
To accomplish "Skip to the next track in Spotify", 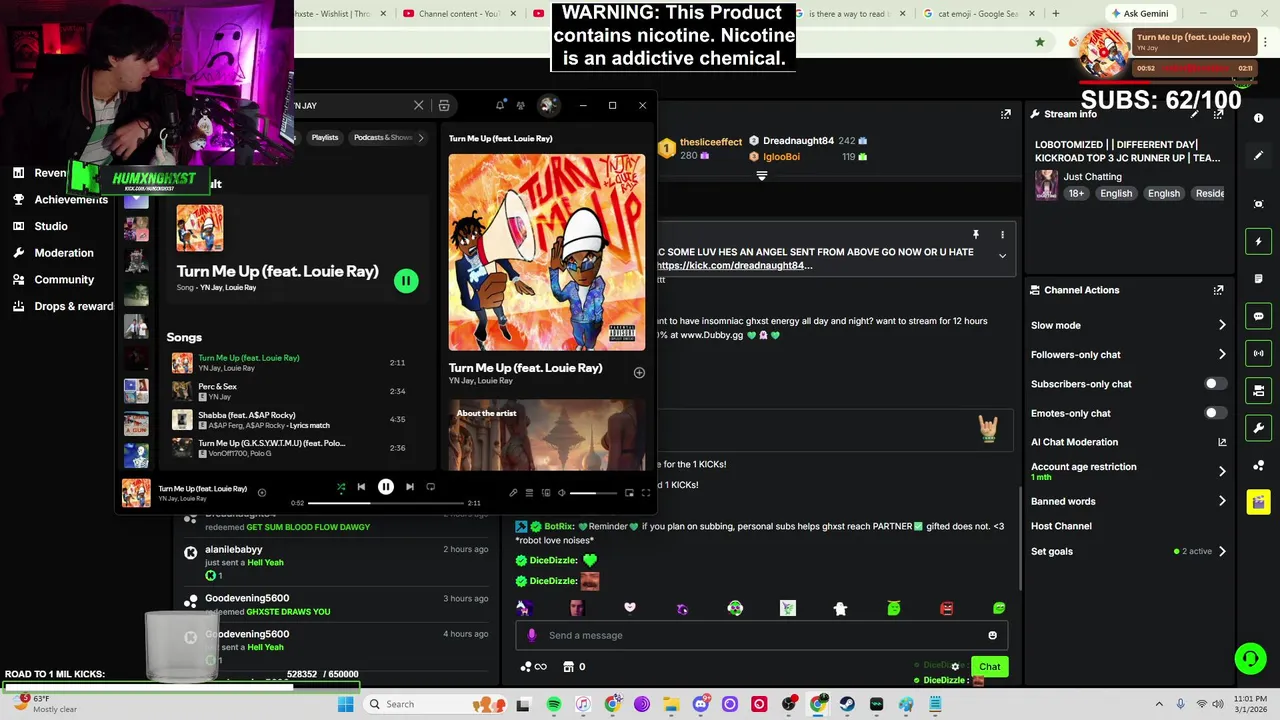I will [410, 487].
